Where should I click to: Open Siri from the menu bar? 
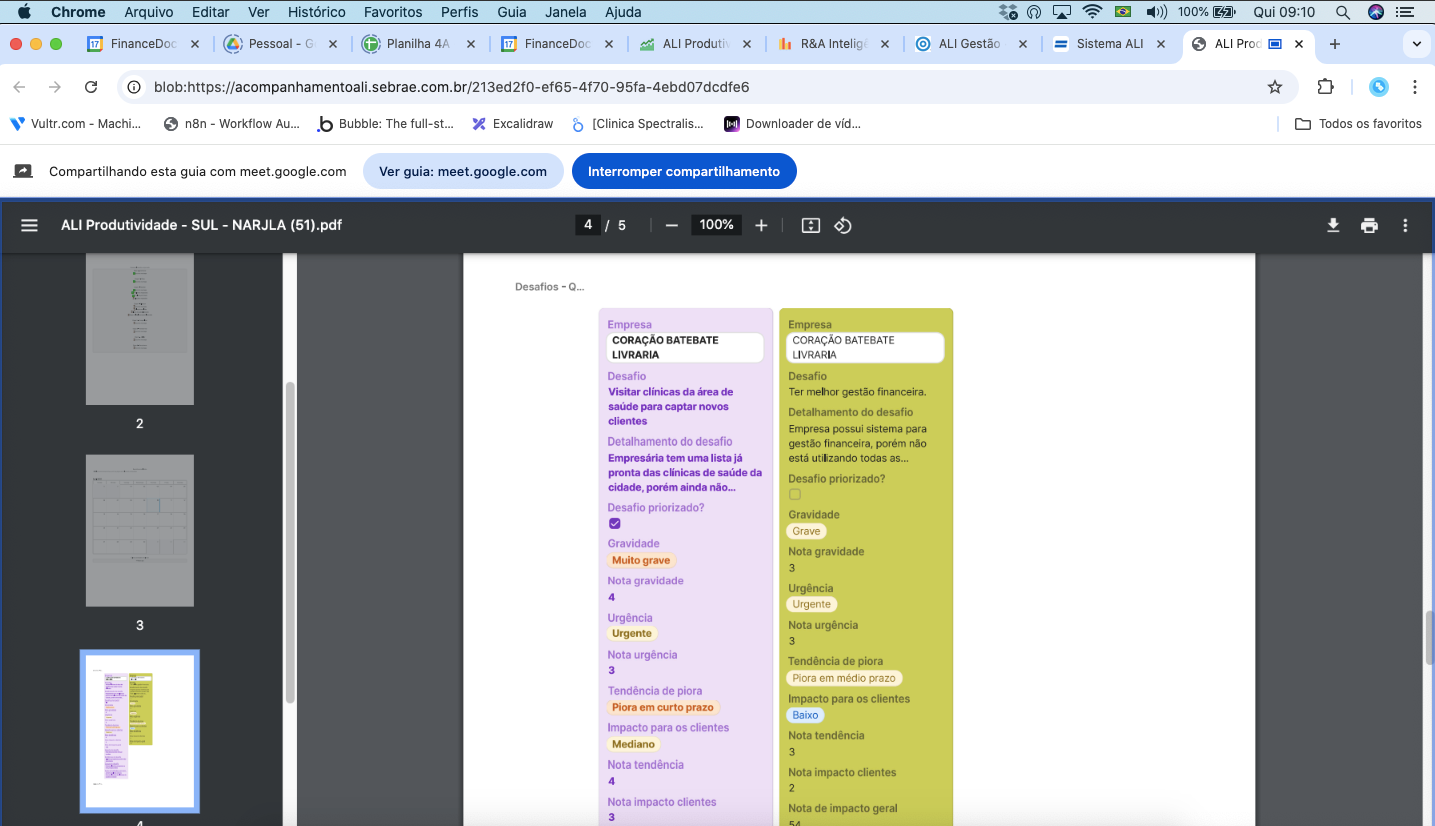1376,12
